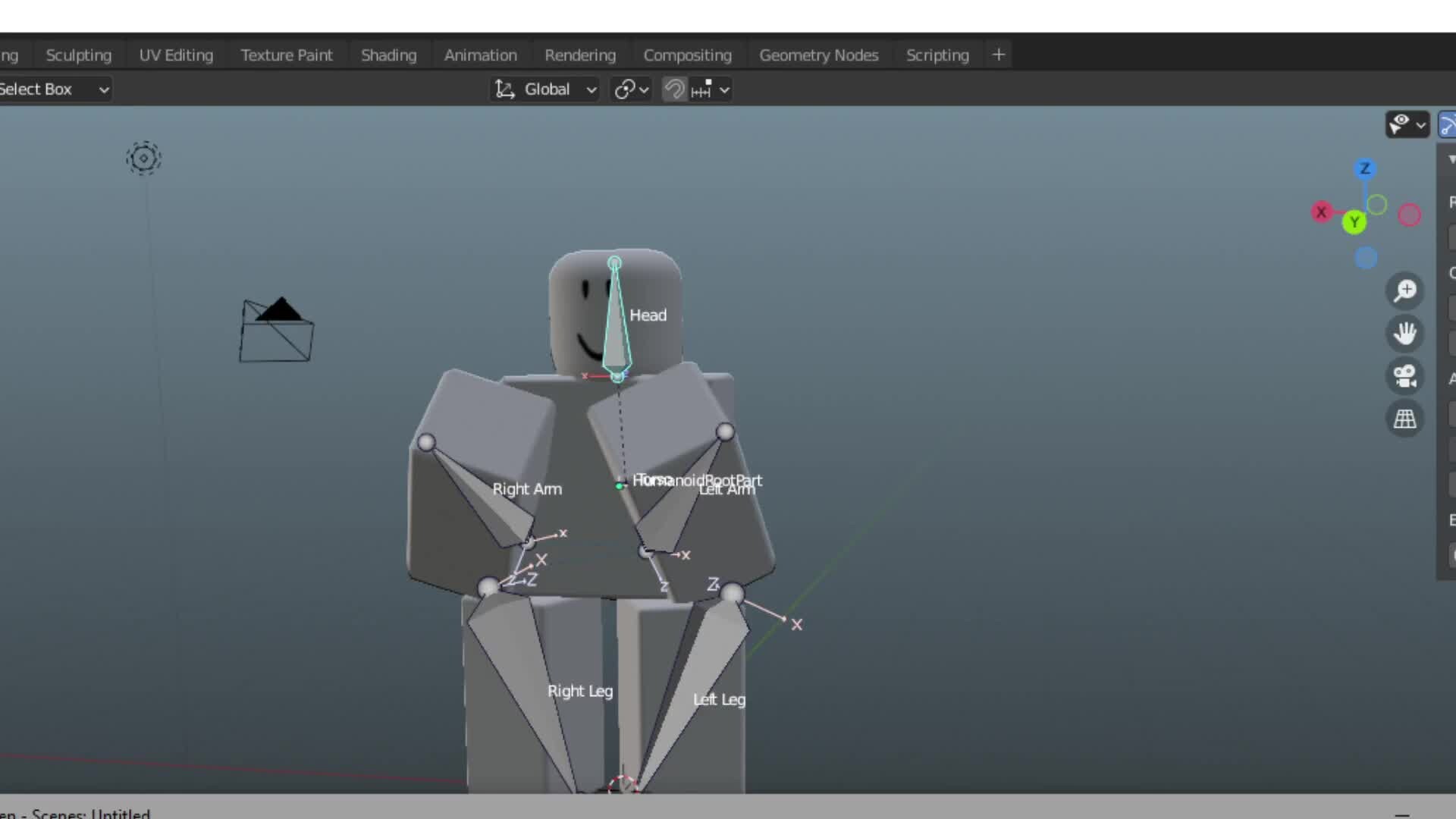Image resolution: width=1456 pixels, height=819 pixels.
Task: Click the pan view hand icon
Action: 1404,333
